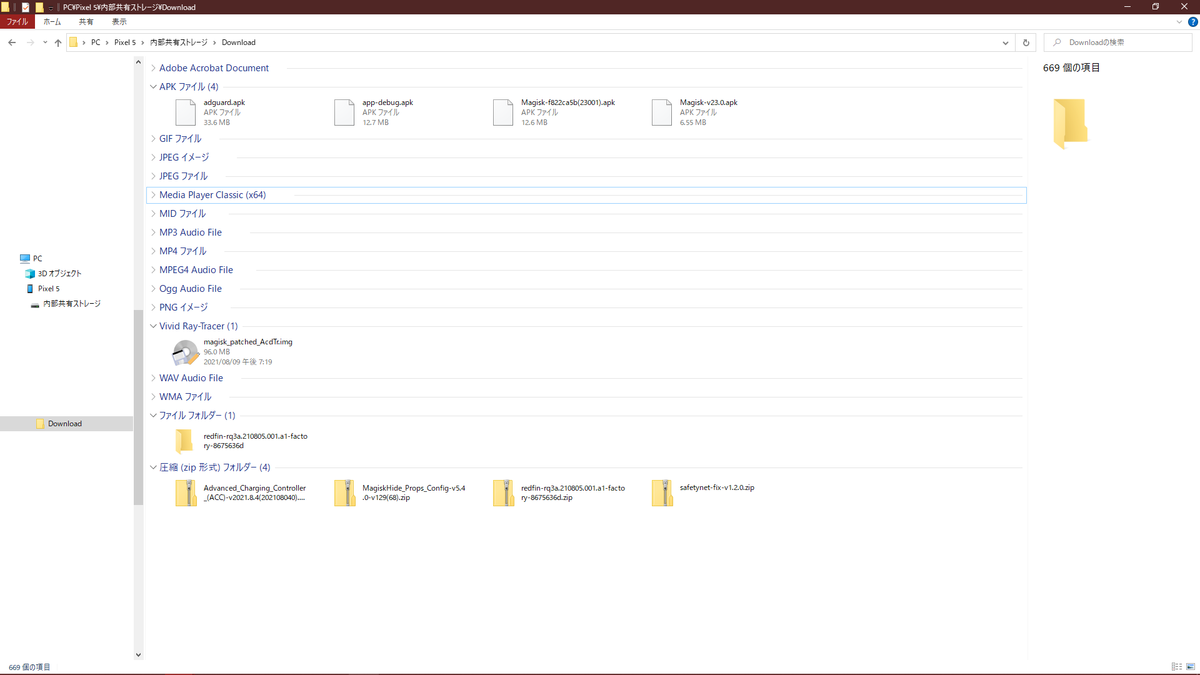Select the redfin factory folder icon
Viewport: 1200px width, 675px height.
[184, 441]
